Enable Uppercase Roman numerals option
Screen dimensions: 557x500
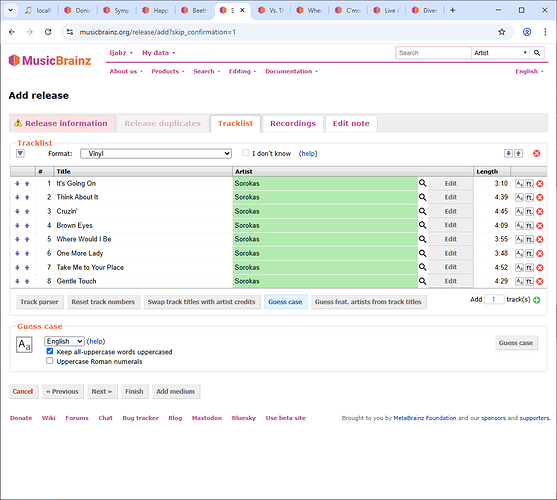tap(50, 361)
